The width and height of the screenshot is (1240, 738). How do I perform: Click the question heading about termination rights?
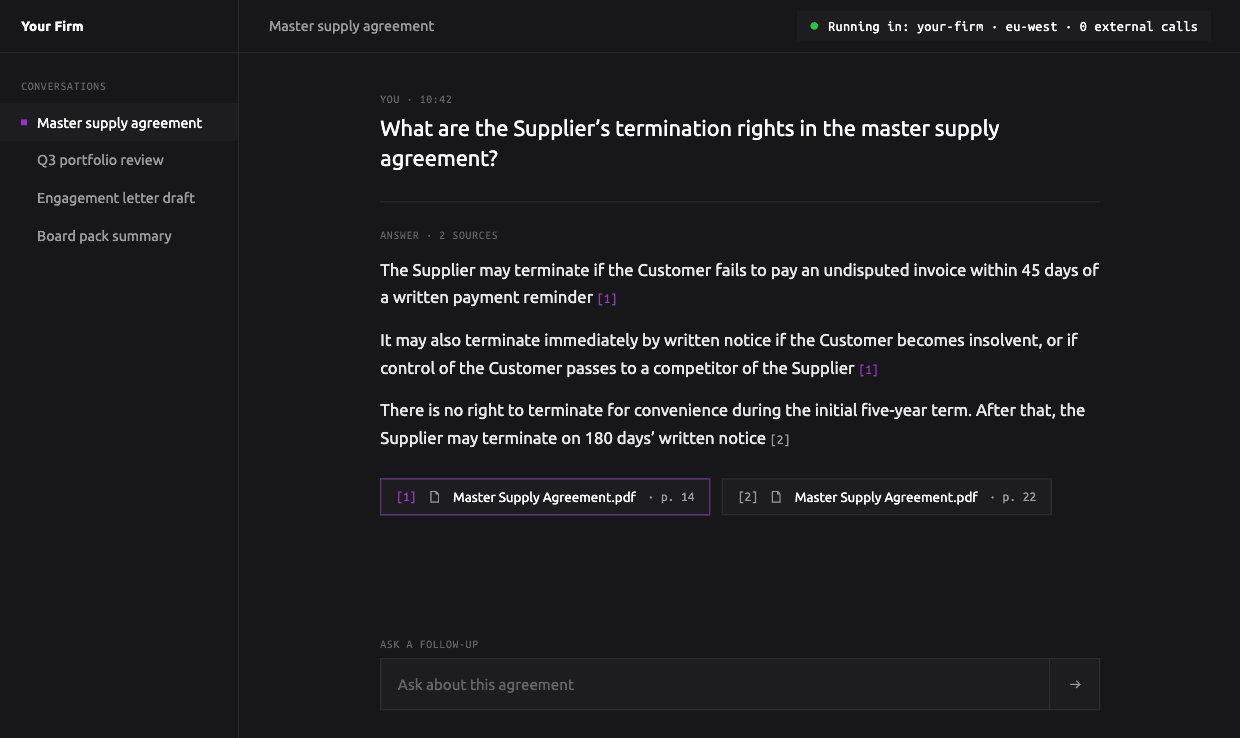tap(690, 143)
